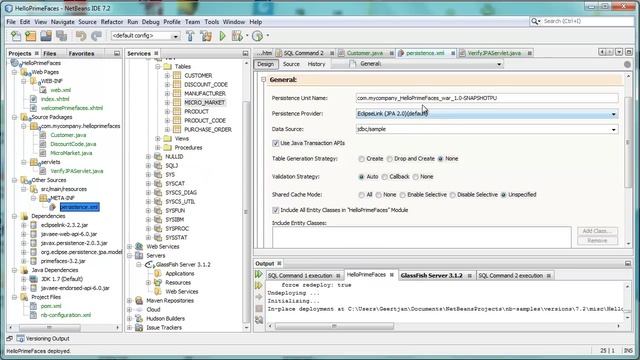
Task: Click the Debug Project toolbar icon
Action: (x=237, y=36)
